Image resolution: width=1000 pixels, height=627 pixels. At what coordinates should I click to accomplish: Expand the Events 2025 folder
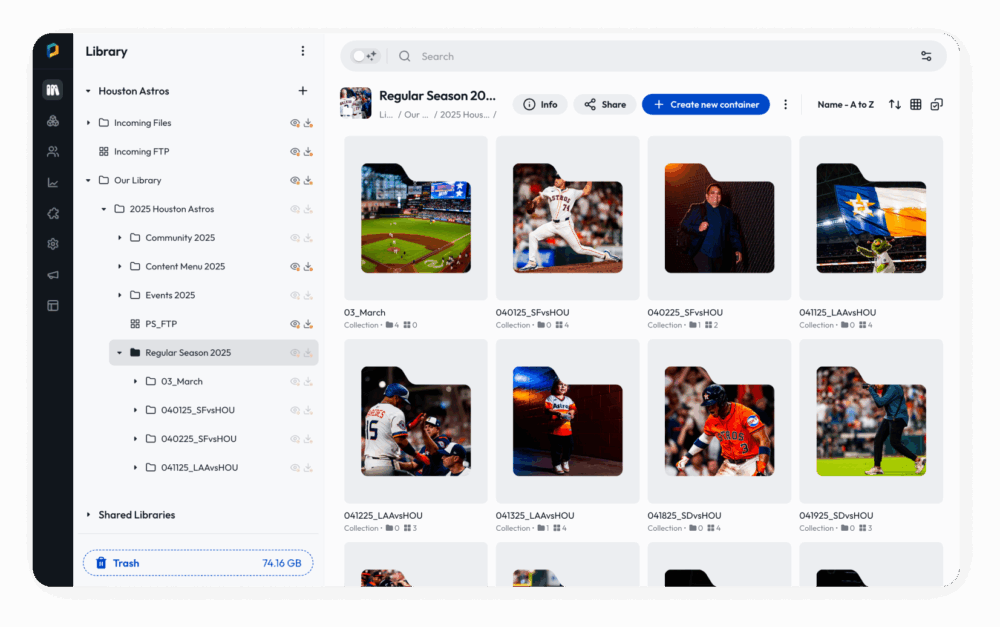[119, 295]
